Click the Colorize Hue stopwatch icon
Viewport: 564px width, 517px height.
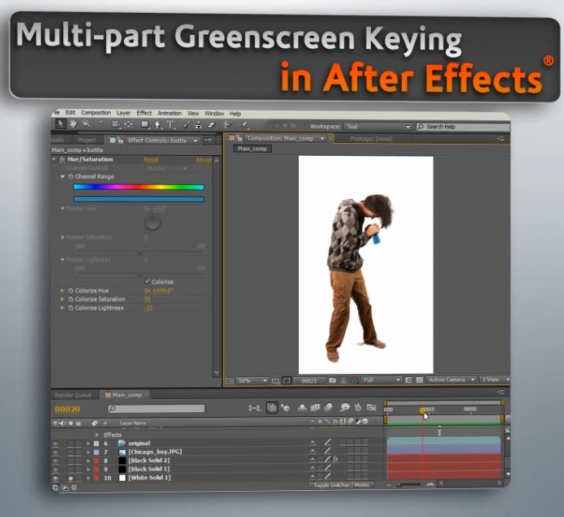tap(71, 290)
